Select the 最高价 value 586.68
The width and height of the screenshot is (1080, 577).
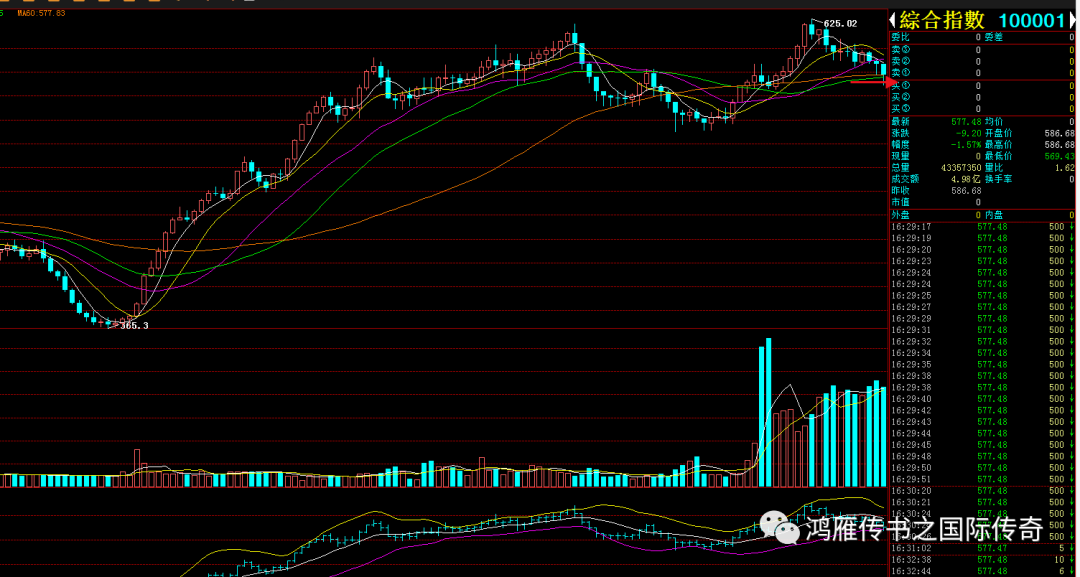point(1059,145)
